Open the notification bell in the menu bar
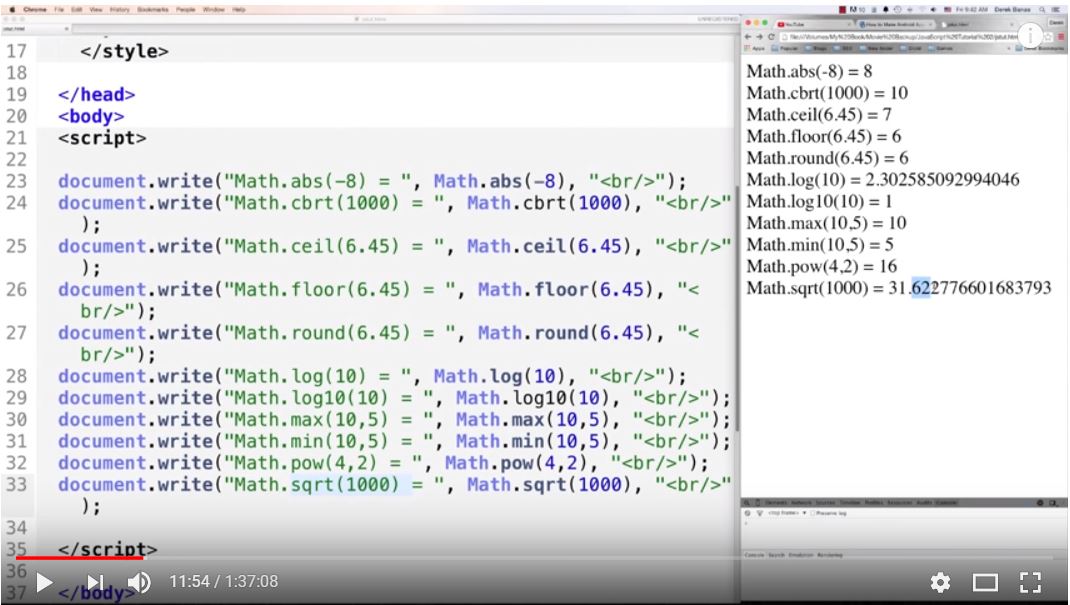The width and height of the screenshot is (1070, 605). pyautogui.click(x=886, y=10)
